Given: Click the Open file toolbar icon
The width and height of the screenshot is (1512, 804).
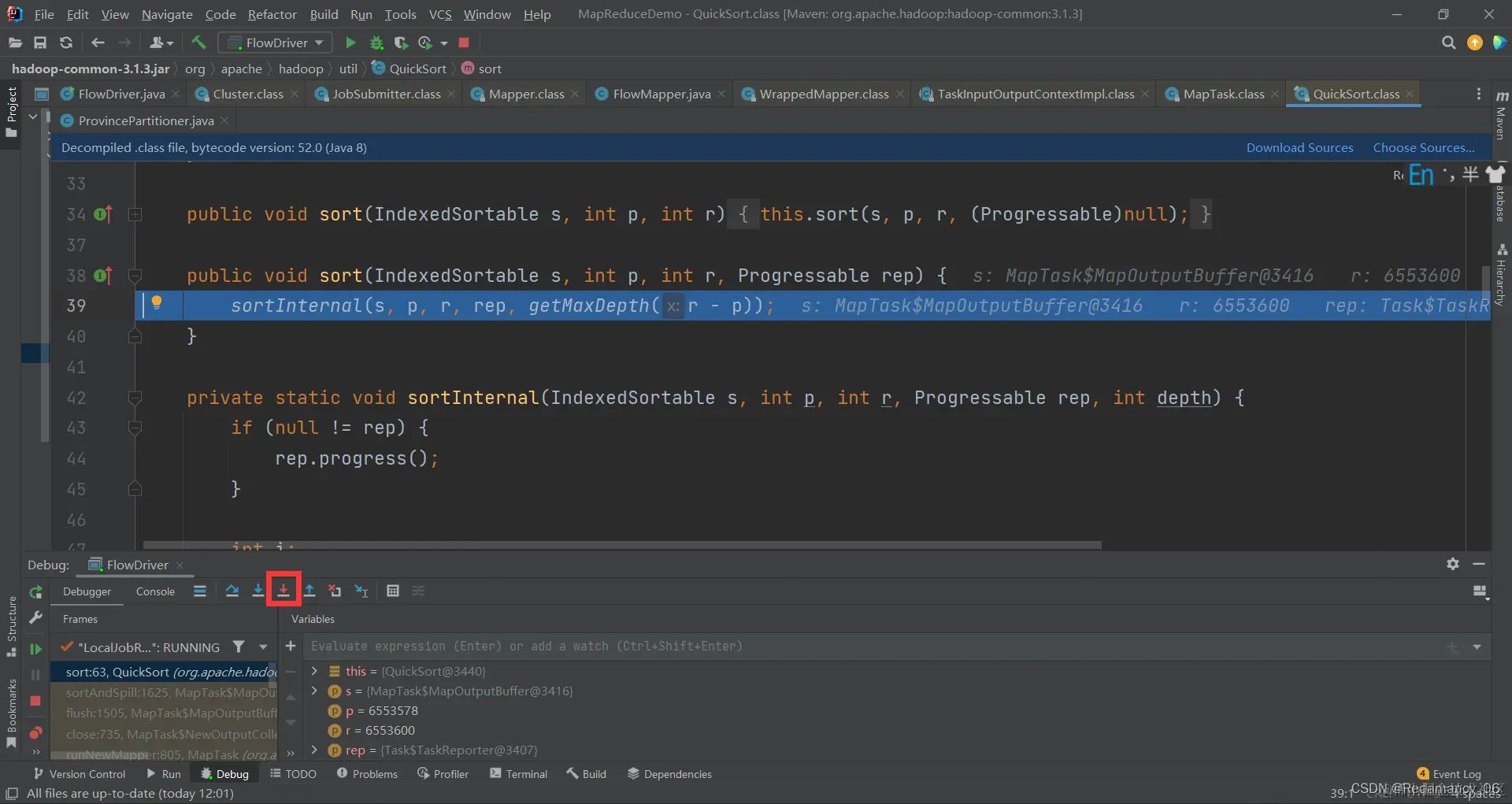Looking at the screenshot, I should coord(15,43).
